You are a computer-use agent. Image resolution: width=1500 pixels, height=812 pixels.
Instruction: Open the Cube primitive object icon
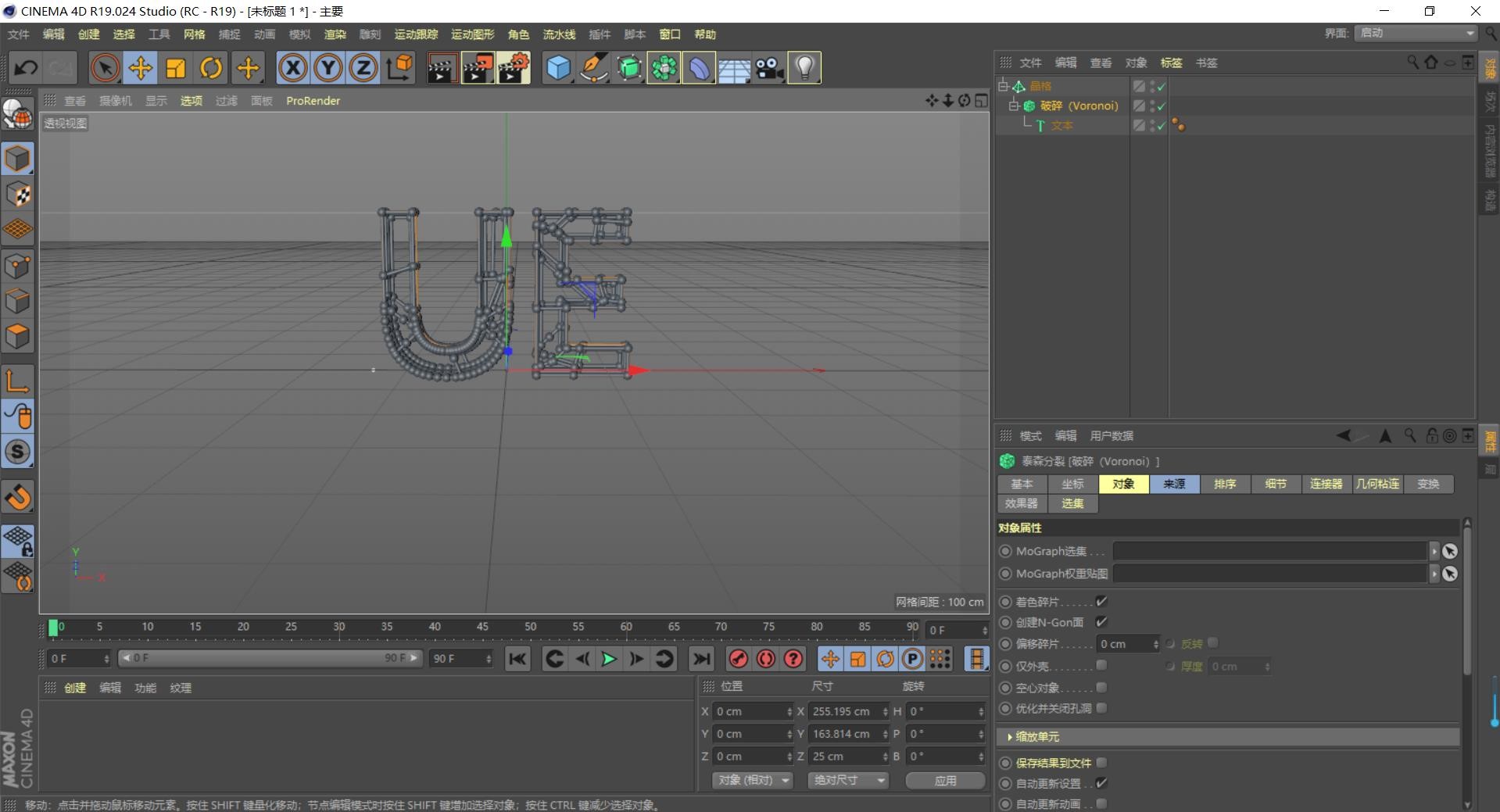click(558, 68)
